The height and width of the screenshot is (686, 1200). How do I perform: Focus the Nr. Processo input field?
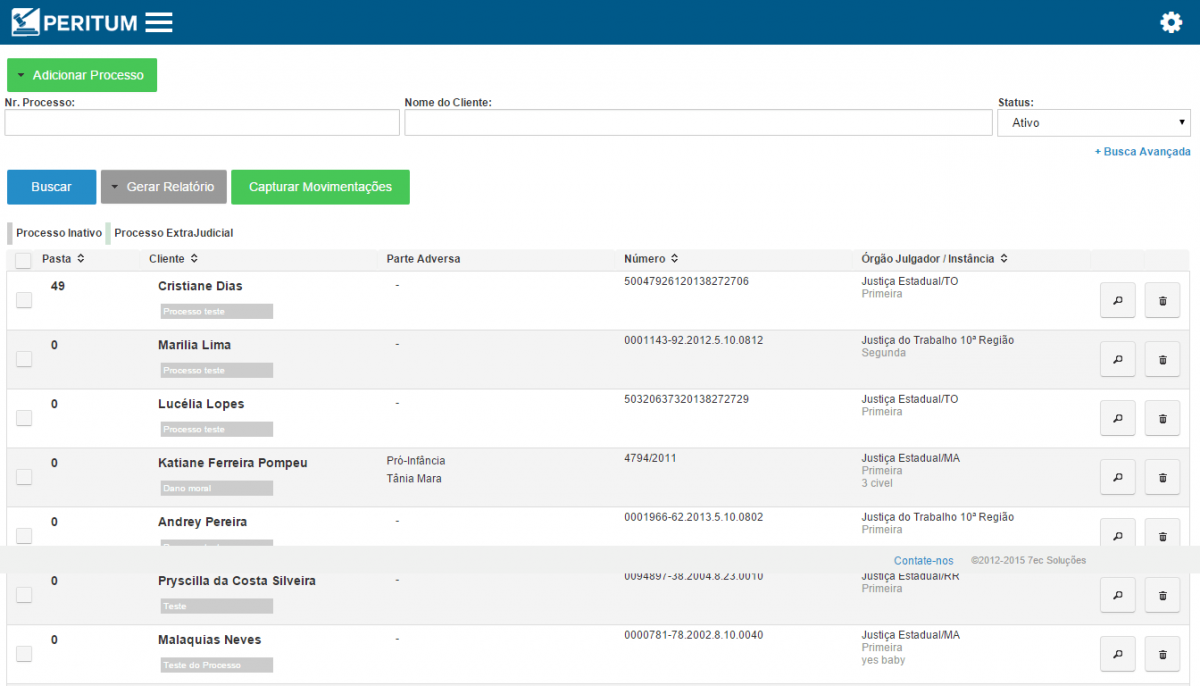[x=202, y=123]
